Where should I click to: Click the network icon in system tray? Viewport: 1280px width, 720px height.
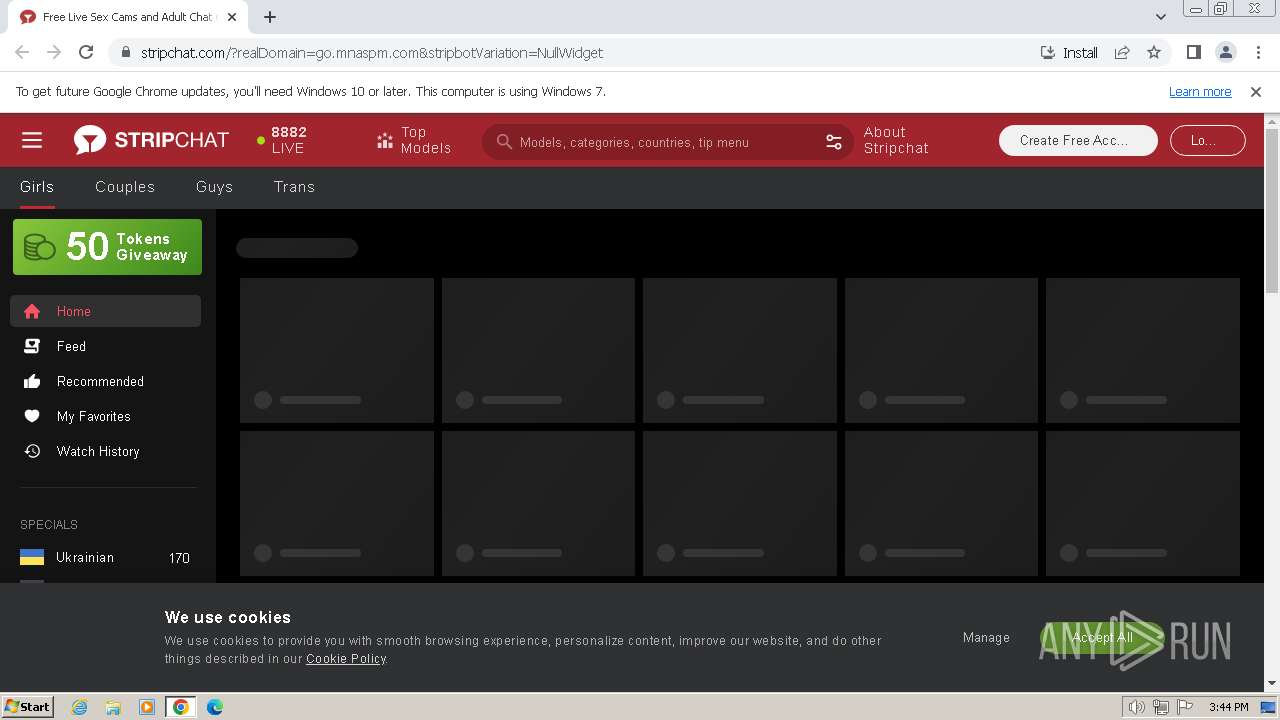coord(1161,707)
